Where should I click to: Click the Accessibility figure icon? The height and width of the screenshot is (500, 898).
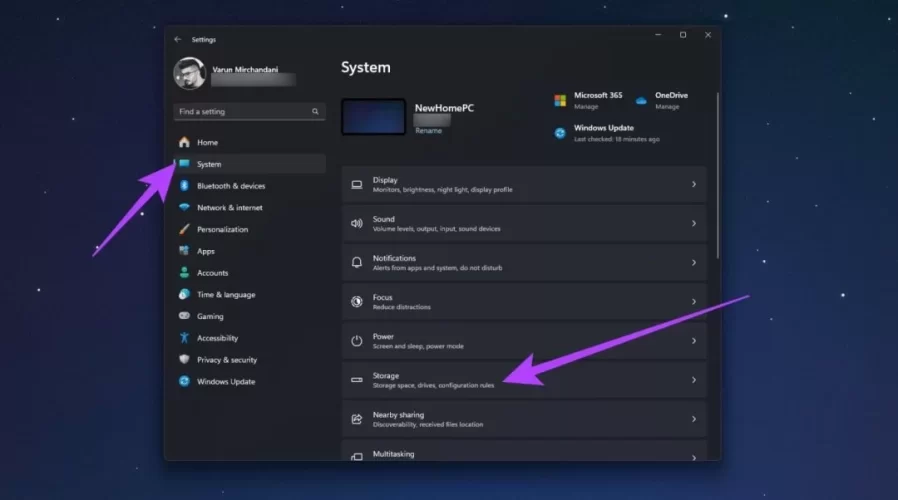click(184, 338)
